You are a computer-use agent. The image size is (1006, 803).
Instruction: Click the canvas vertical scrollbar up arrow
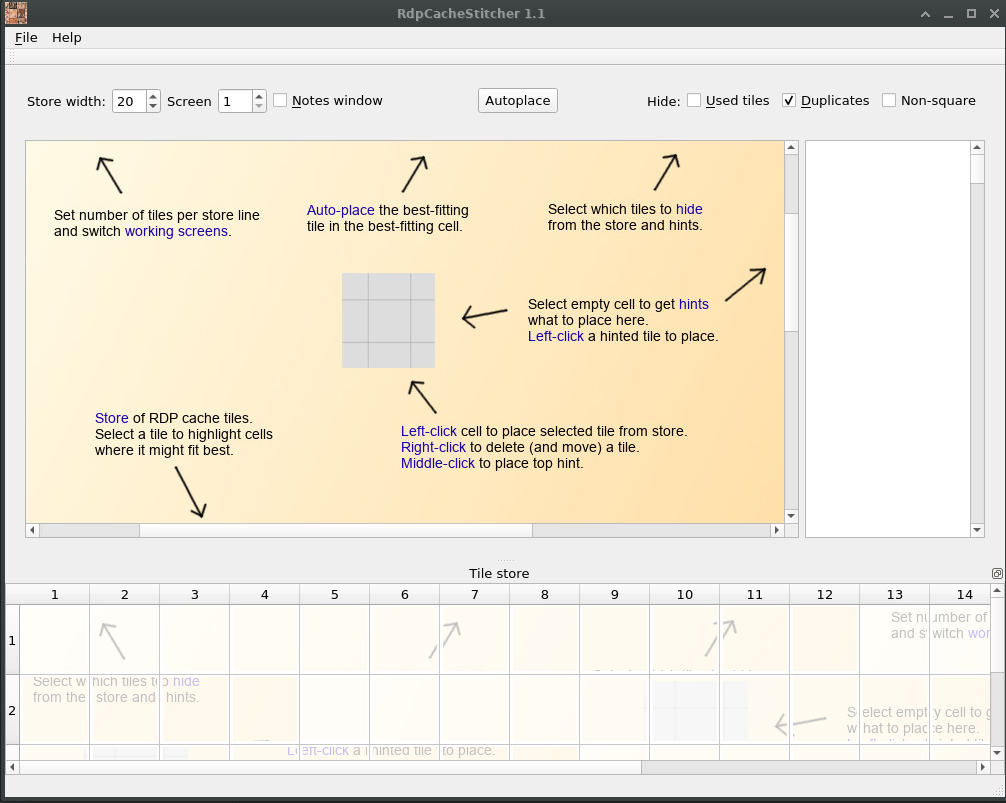pos(791,148)
